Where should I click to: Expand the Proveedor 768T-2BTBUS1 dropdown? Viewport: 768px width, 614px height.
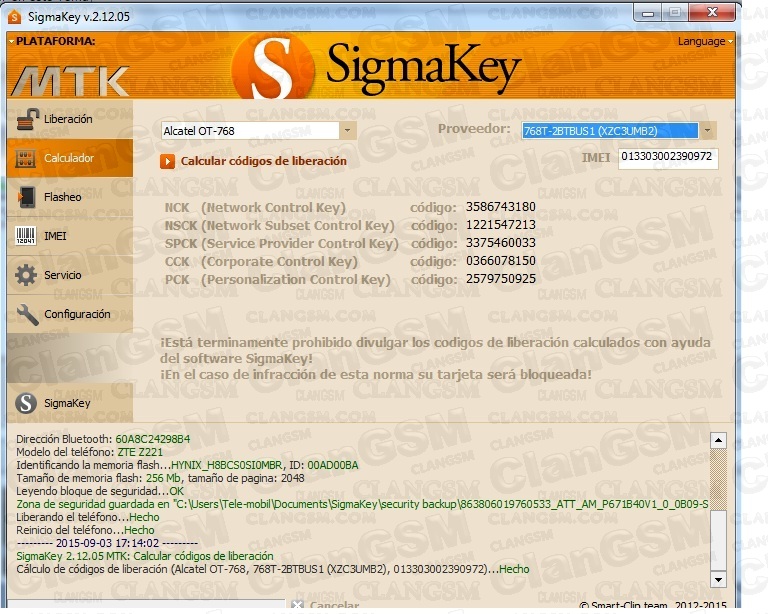pyautogui.click(x=707, y=130)
